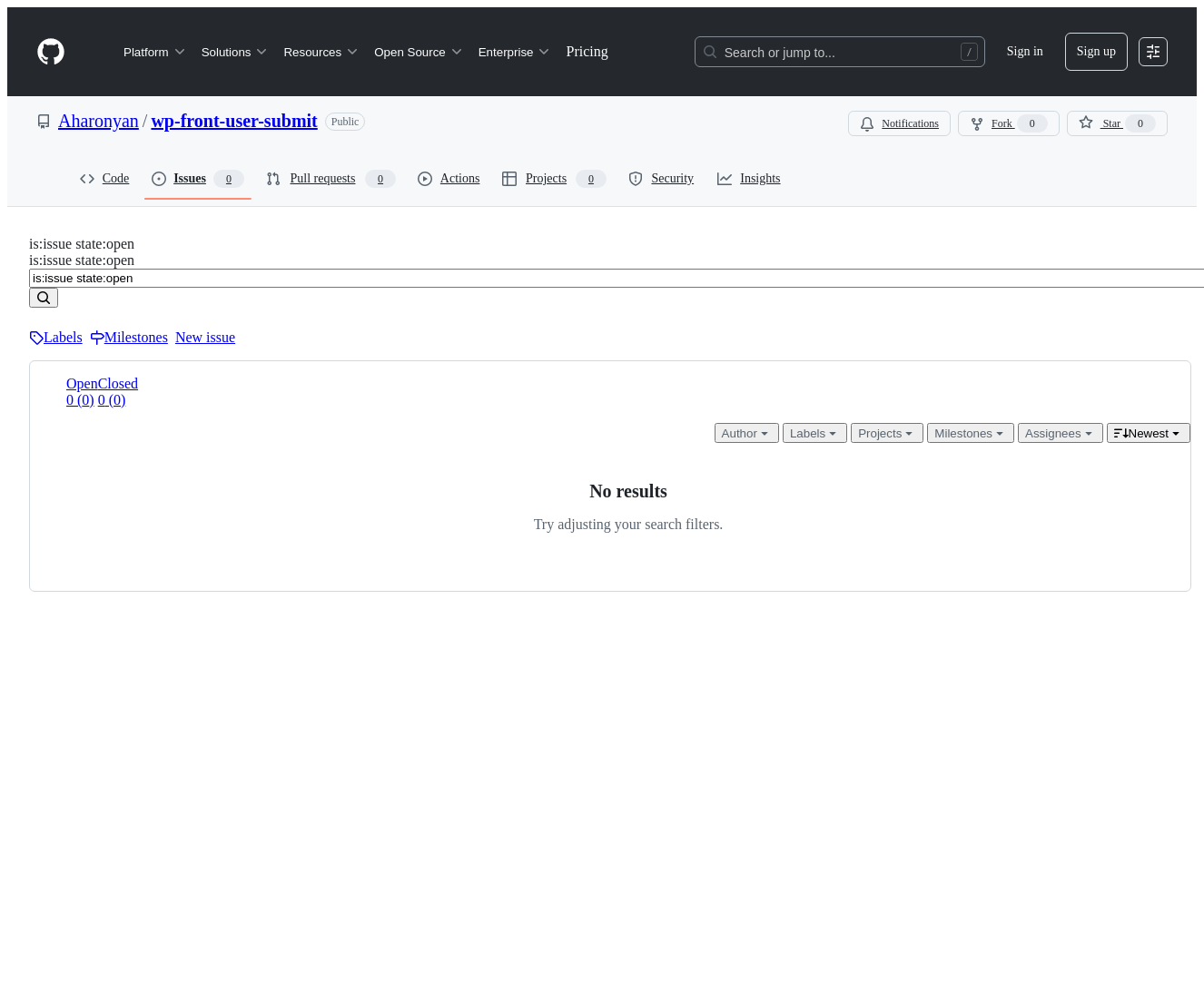Image resolution: width=1204 pixels, height=1002 pixels.
Task: Click the Star icon
Action: click(x=1086, y=123)
